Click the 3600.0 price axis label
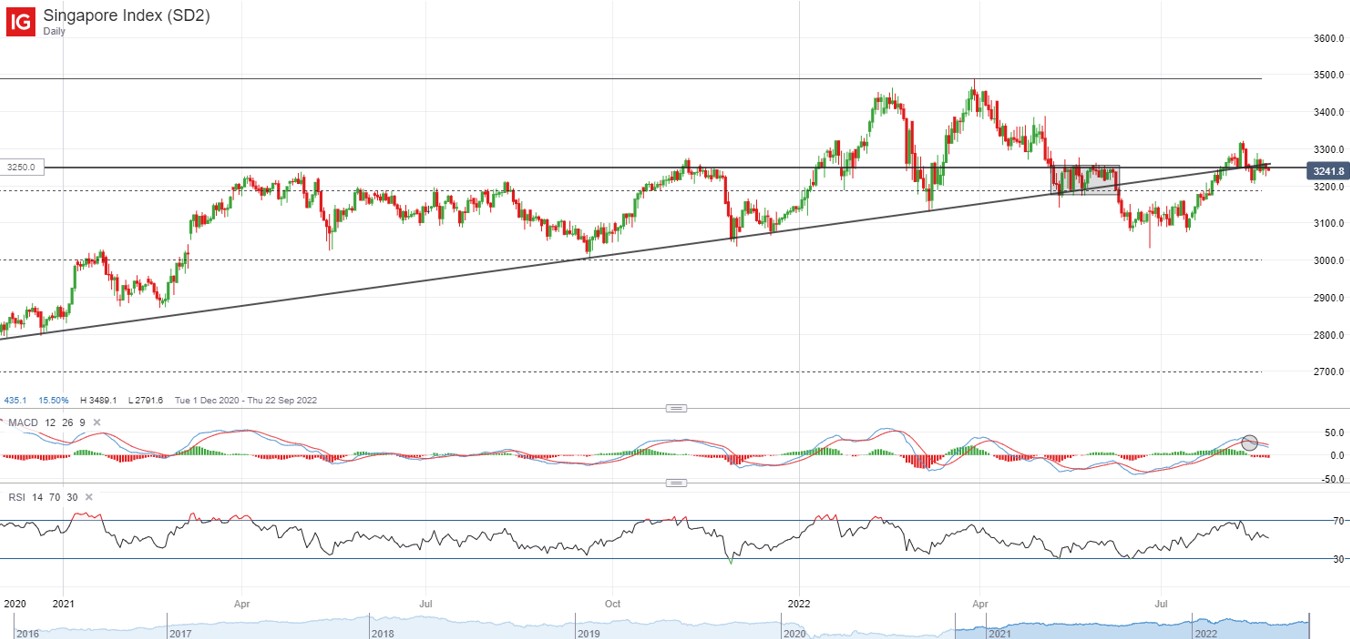This screenshot has width=1350, height=639. click(1327, 39)
